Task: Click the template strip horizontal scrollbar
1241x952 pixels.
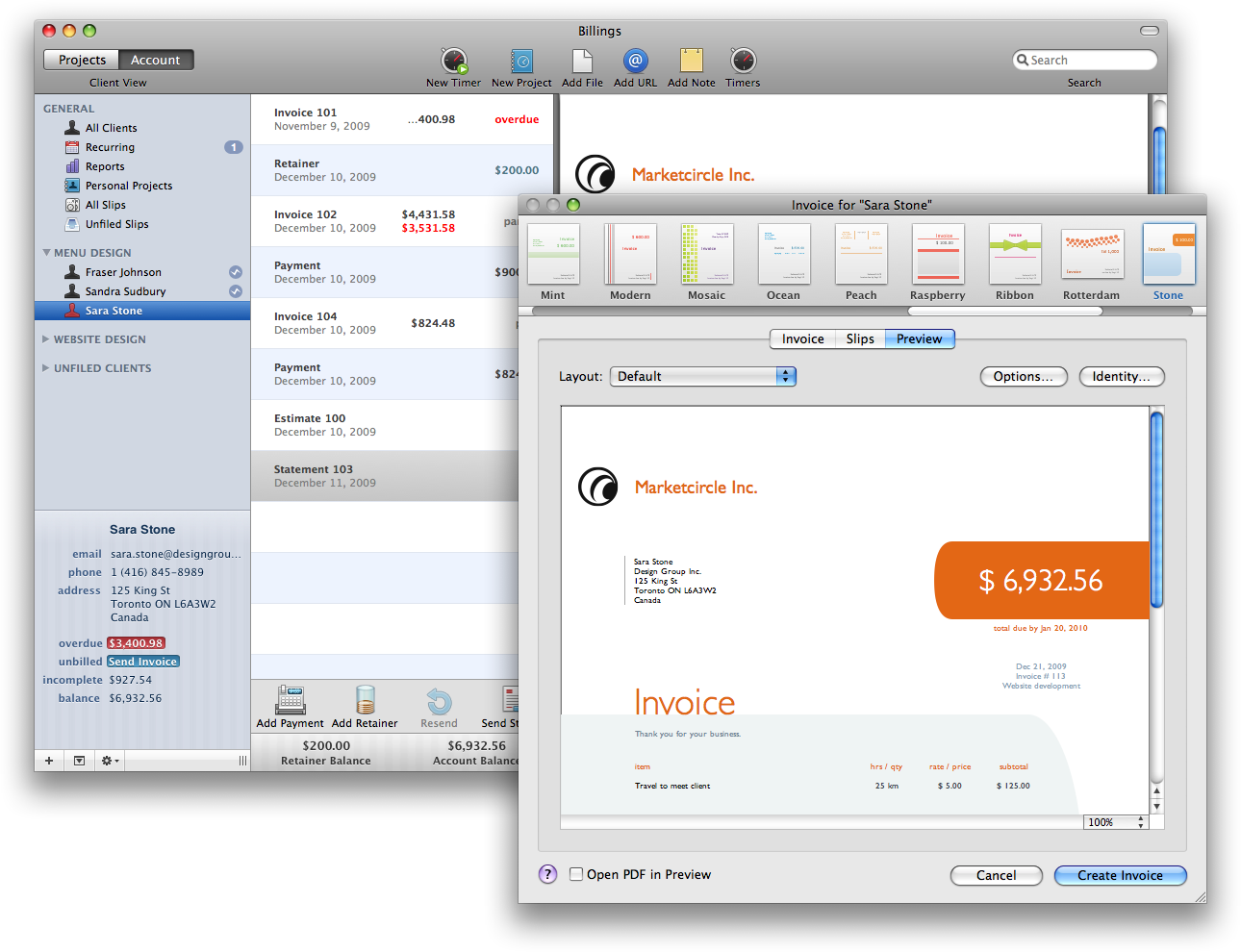Action: 1005,311
